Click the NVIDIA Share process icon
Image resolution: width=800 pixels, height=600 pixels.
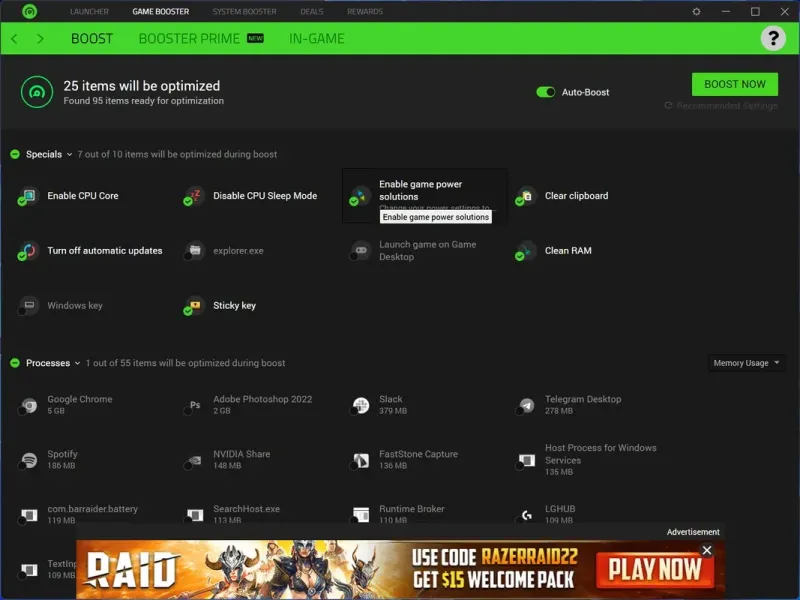coord(193,460)
